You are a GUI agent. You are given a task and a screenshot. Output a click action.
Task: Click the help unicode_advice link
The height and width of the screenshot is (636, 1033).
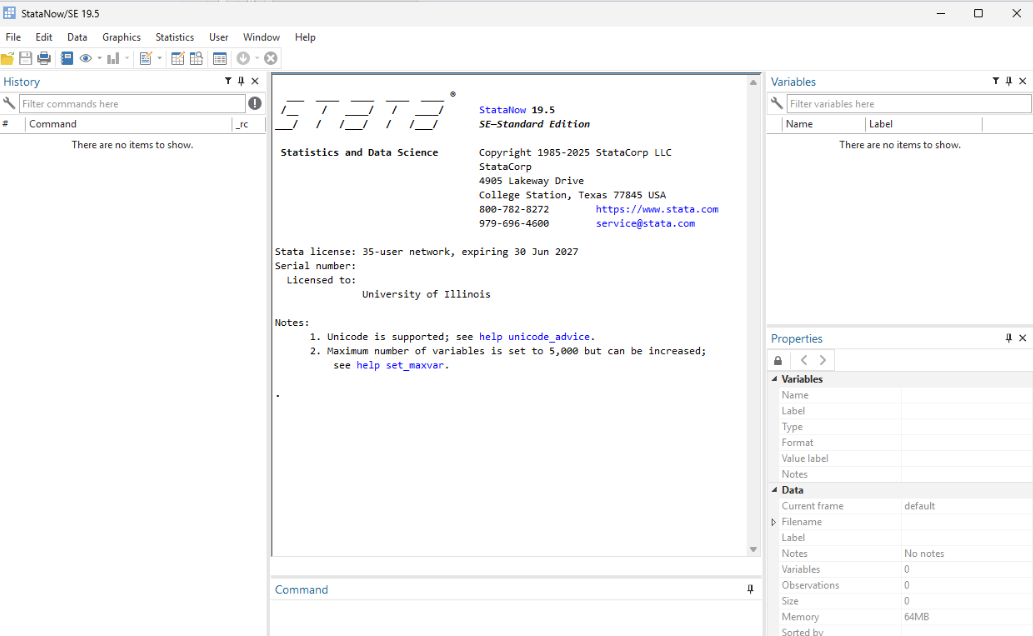tap(534, 337)
